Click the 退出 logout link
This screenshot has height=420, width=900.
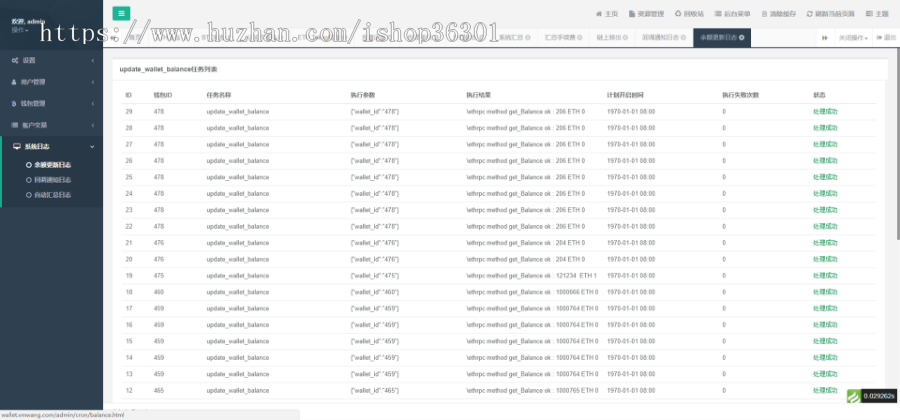886,37
